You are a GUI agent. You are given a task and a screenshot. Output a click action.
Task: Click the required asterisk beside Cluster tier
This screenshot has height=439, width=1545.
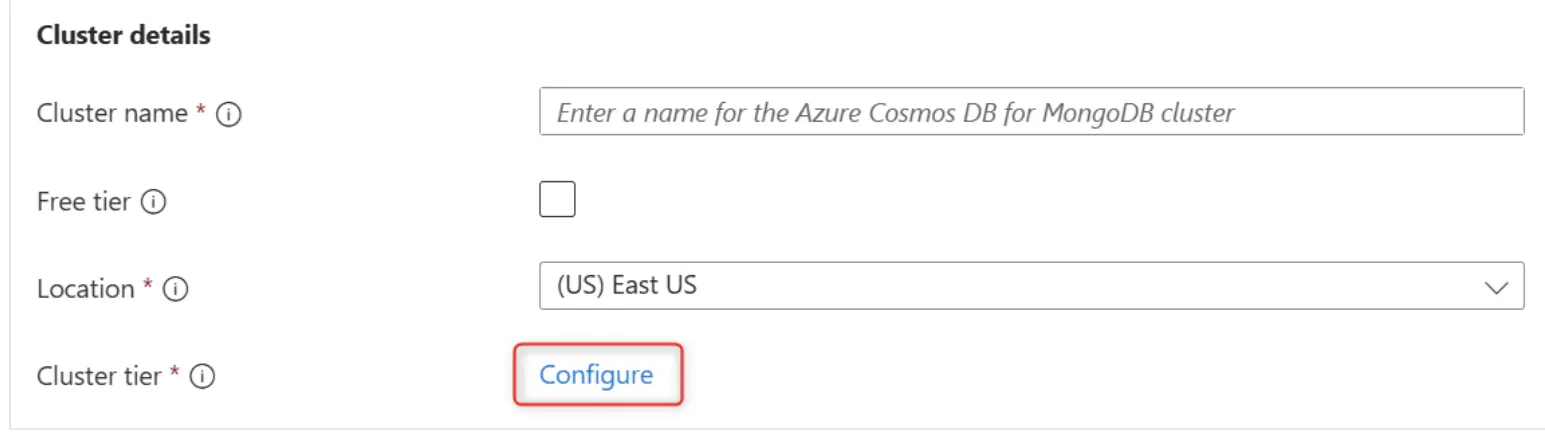point(176,373)
